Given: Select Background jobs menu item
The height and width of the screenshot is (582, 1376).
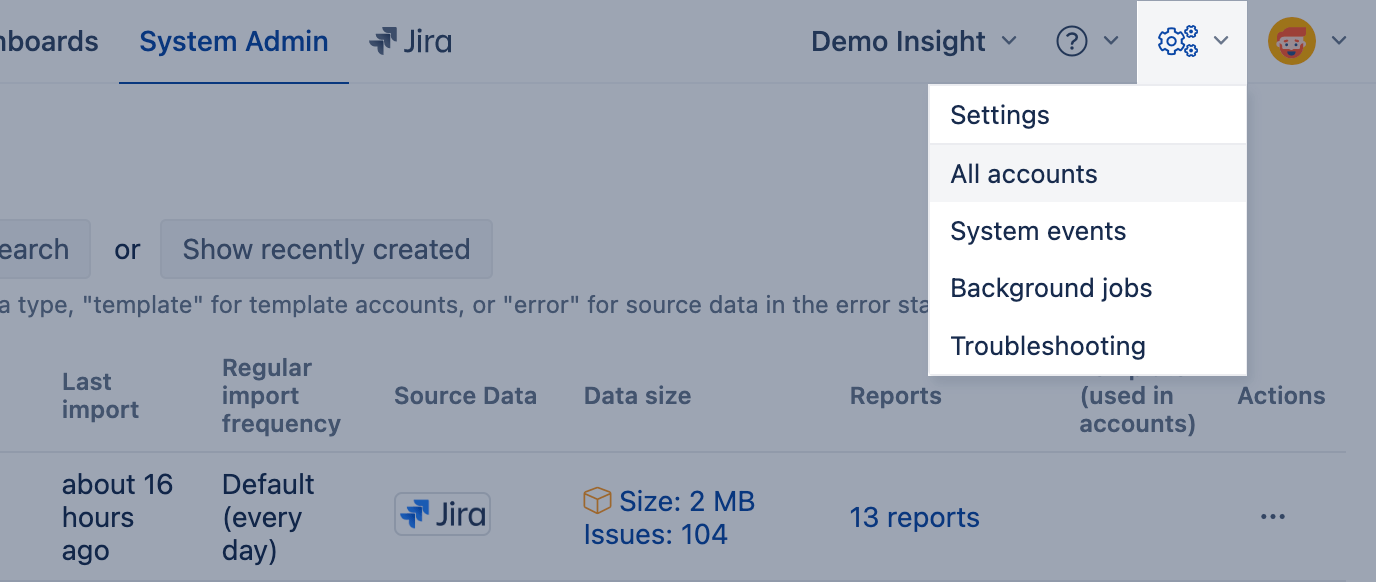Looking at the screenshot, I should coord(1051,288).
